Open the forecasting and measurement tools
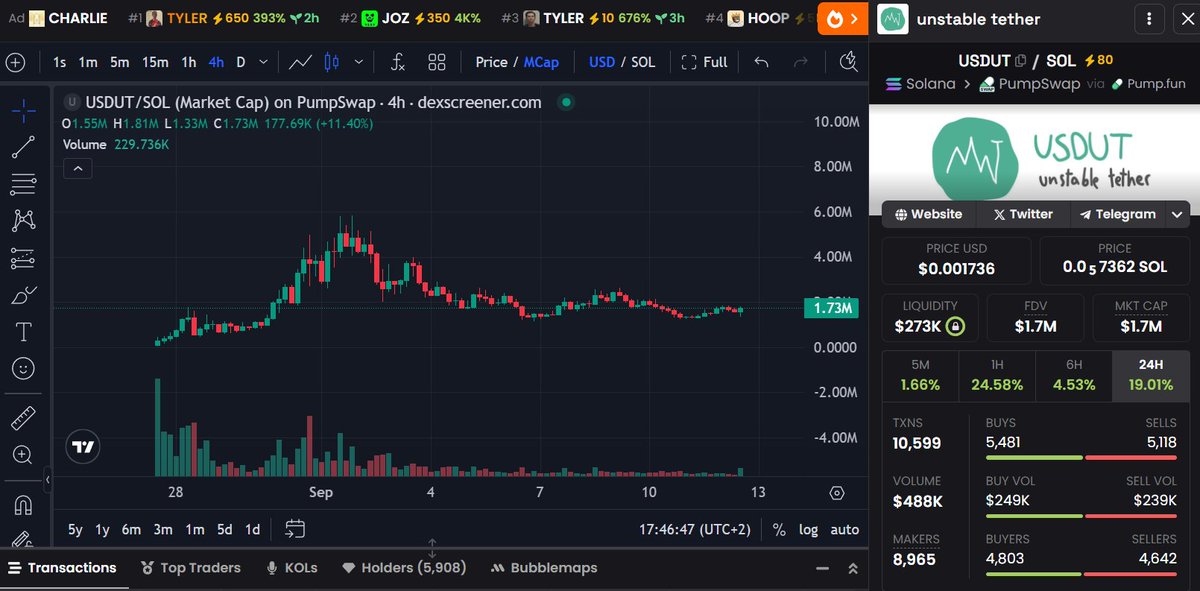This screenshot has width=1200, height=591. coord(23,258)
